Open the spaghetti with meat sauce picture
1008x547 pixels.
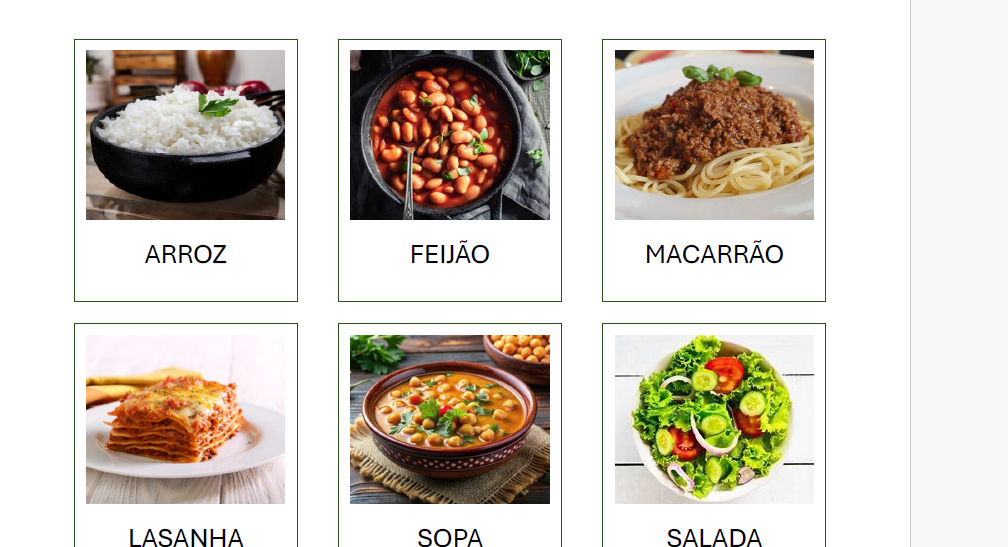(x=714, y=135)
